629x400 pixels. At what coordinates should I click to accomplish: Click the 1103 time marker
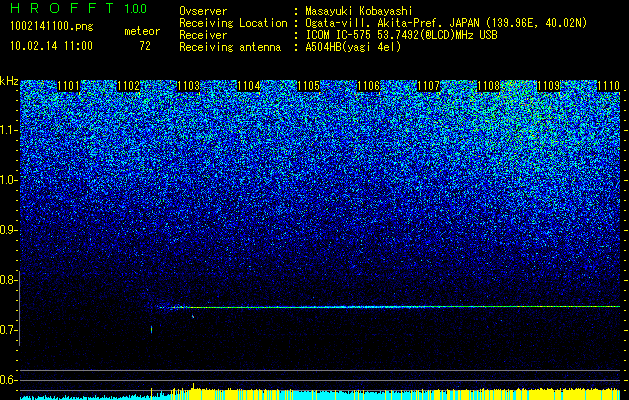188,86
